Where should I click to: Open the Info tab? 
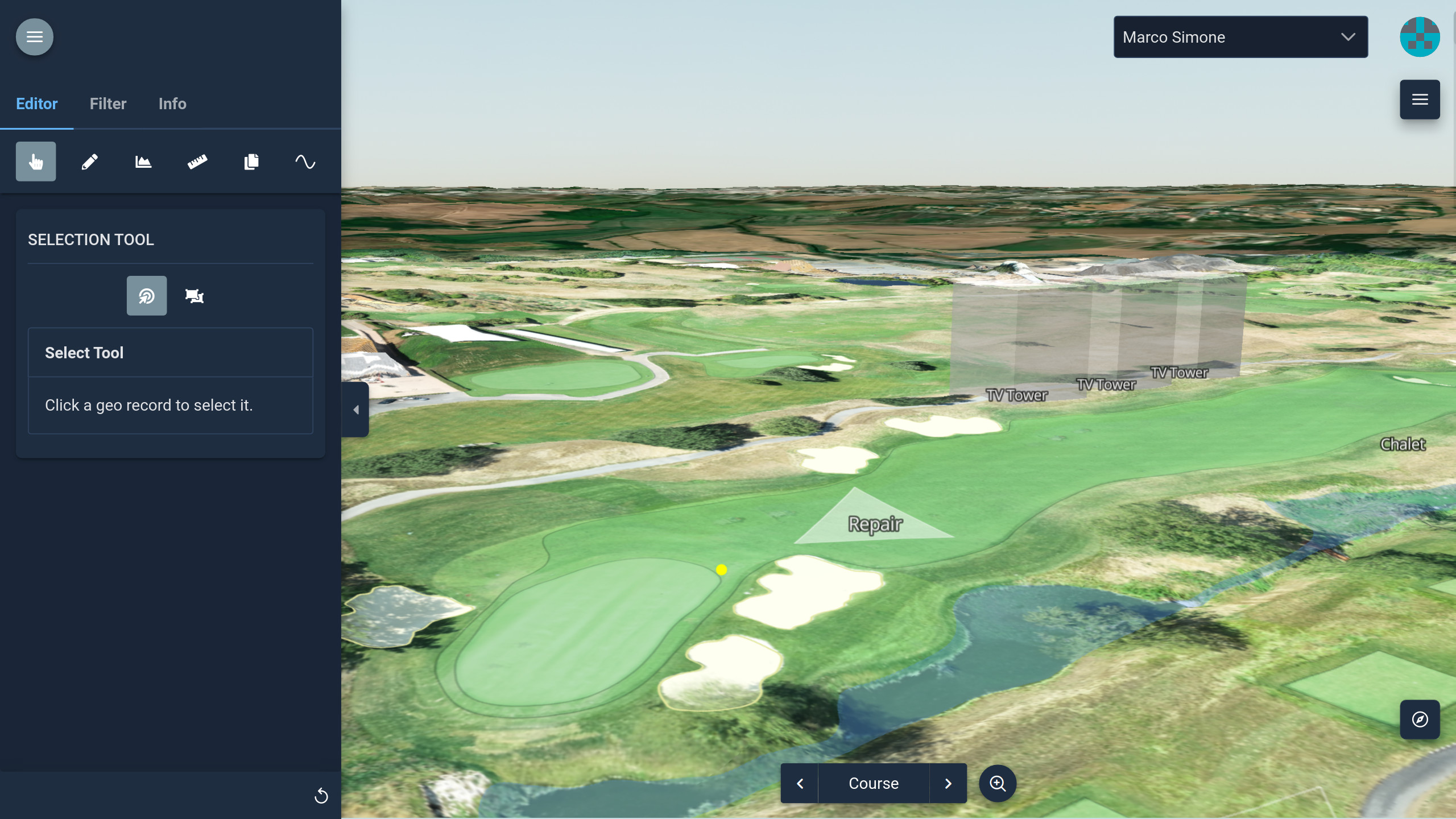pyautogui.click(x=172, y=104)
